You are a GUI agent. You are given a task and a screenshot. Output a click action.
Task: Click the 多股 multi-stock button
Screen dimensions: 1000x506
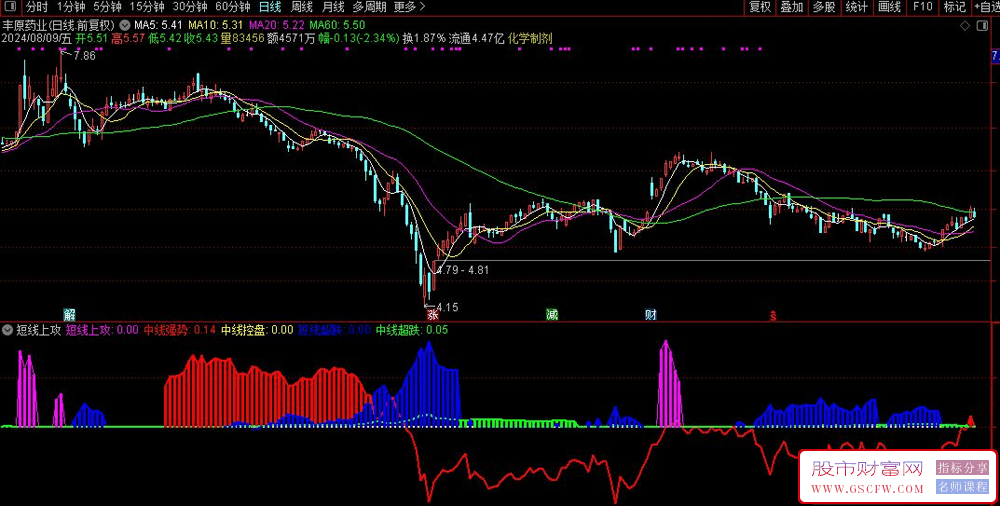click(x=824, y=7)
